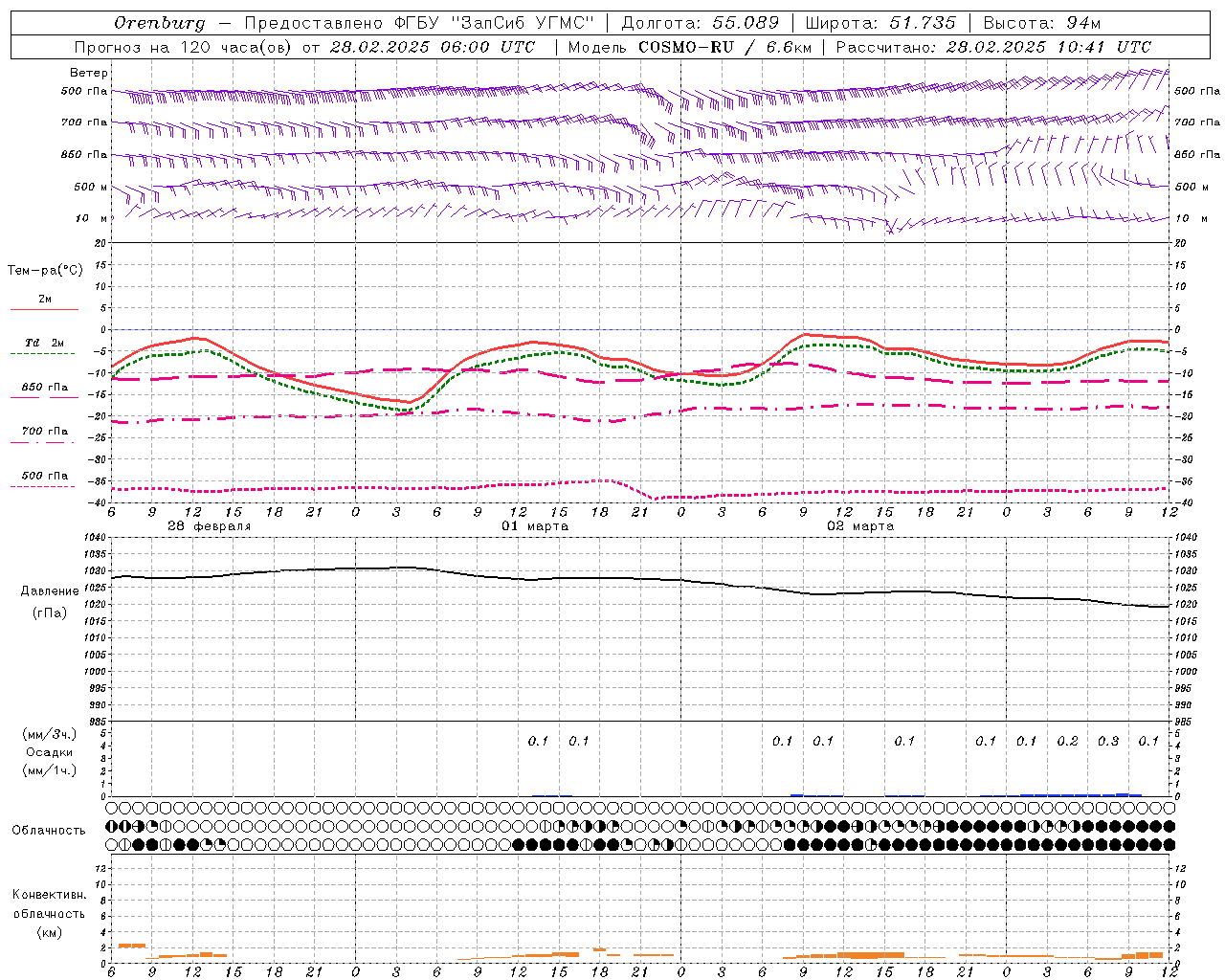Select "850 гПа" entry in temperature legend
This screenshot has height=980, width=1225.
coord(44,387)
